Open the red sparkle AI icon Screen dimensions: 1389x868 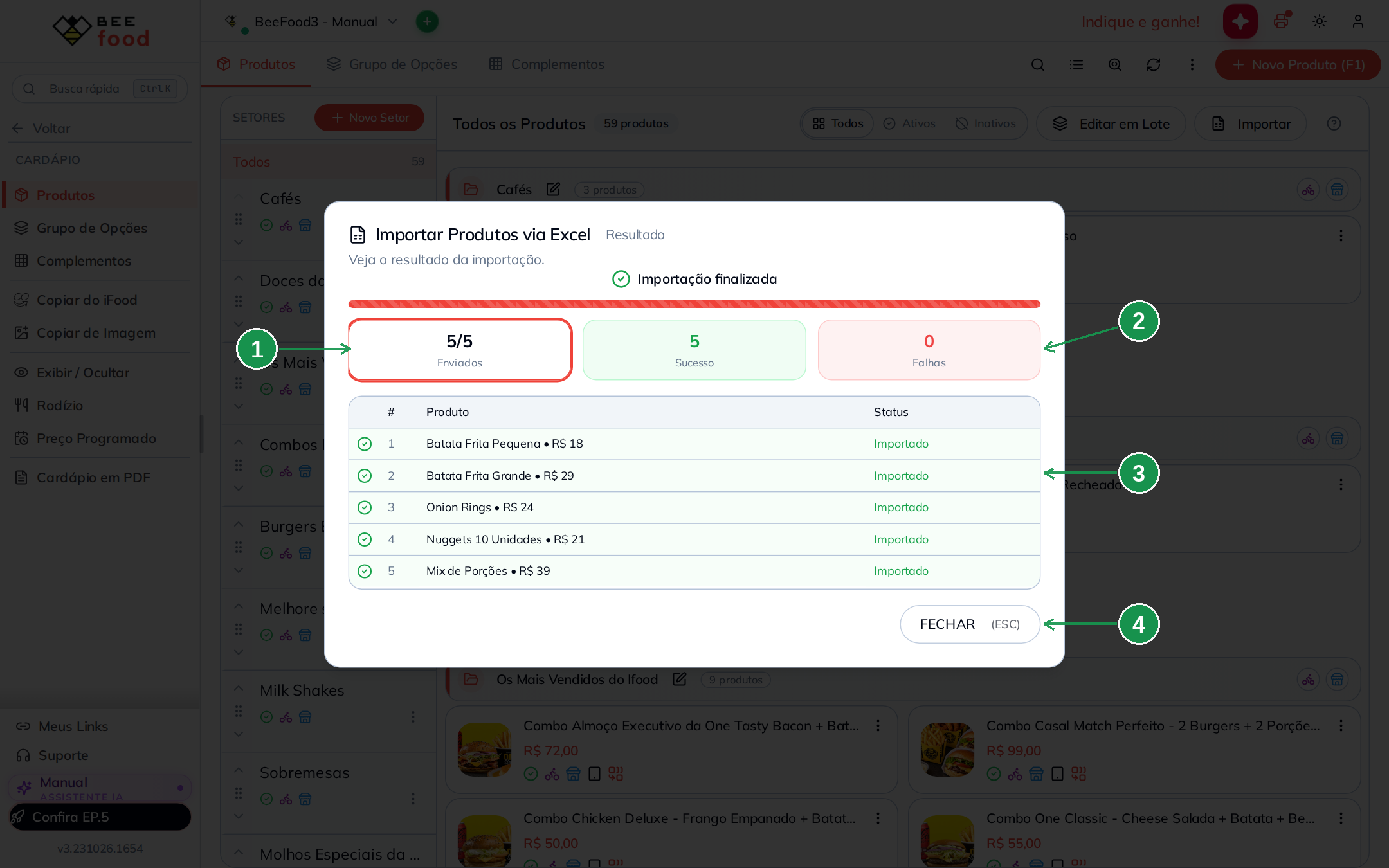pyautogui.click(x=1240, y=21)
